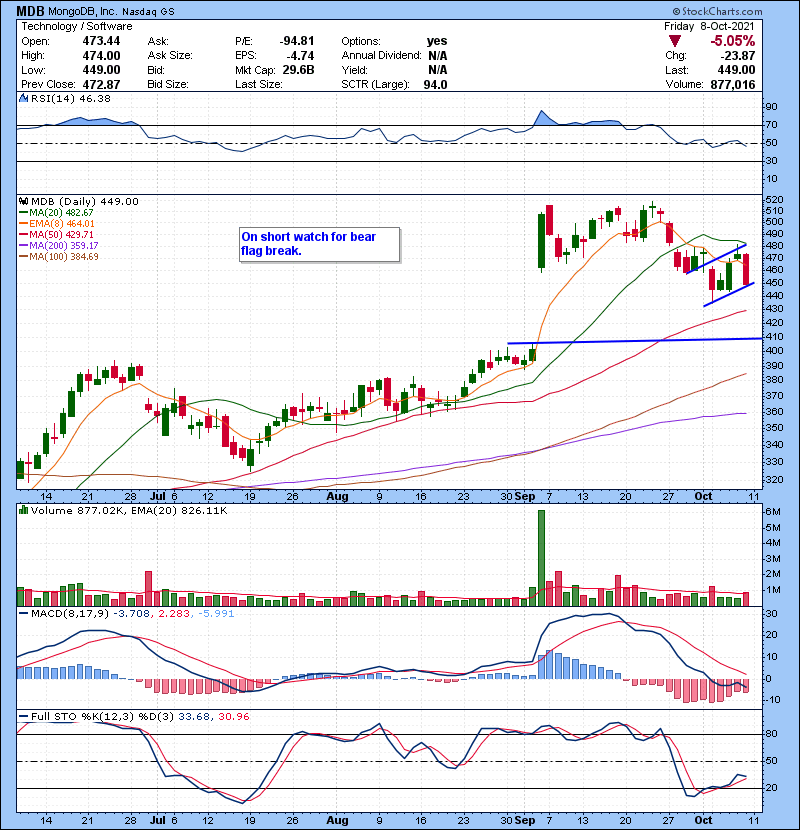This screenshot has height=830, width=800.
Task: Click the MDB (Daily) 449.00 chart title
Action: [85, 201]
